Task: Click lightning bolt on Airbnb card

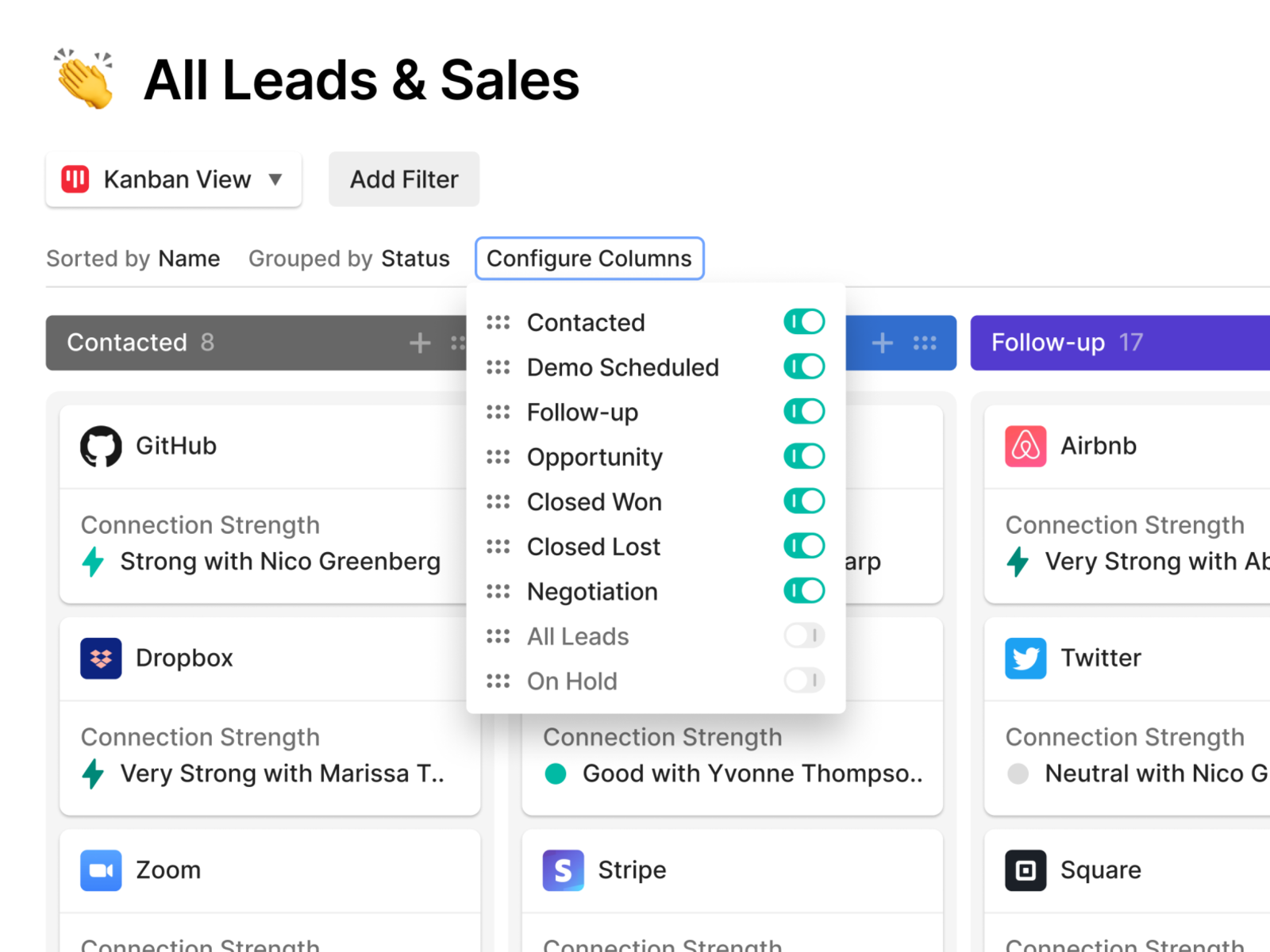Action: pyautogui.click(x=1018, y=562)
